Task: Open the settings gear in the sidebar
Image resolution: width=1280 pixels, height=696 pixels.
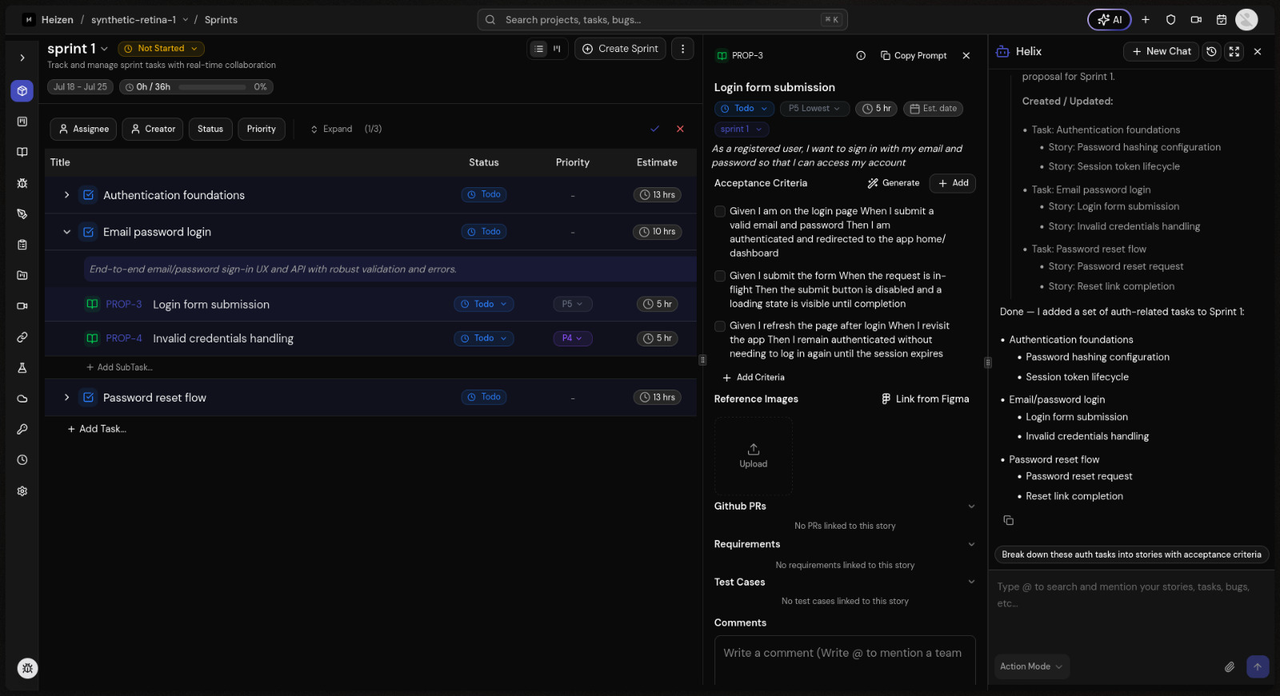Action: 22,491
